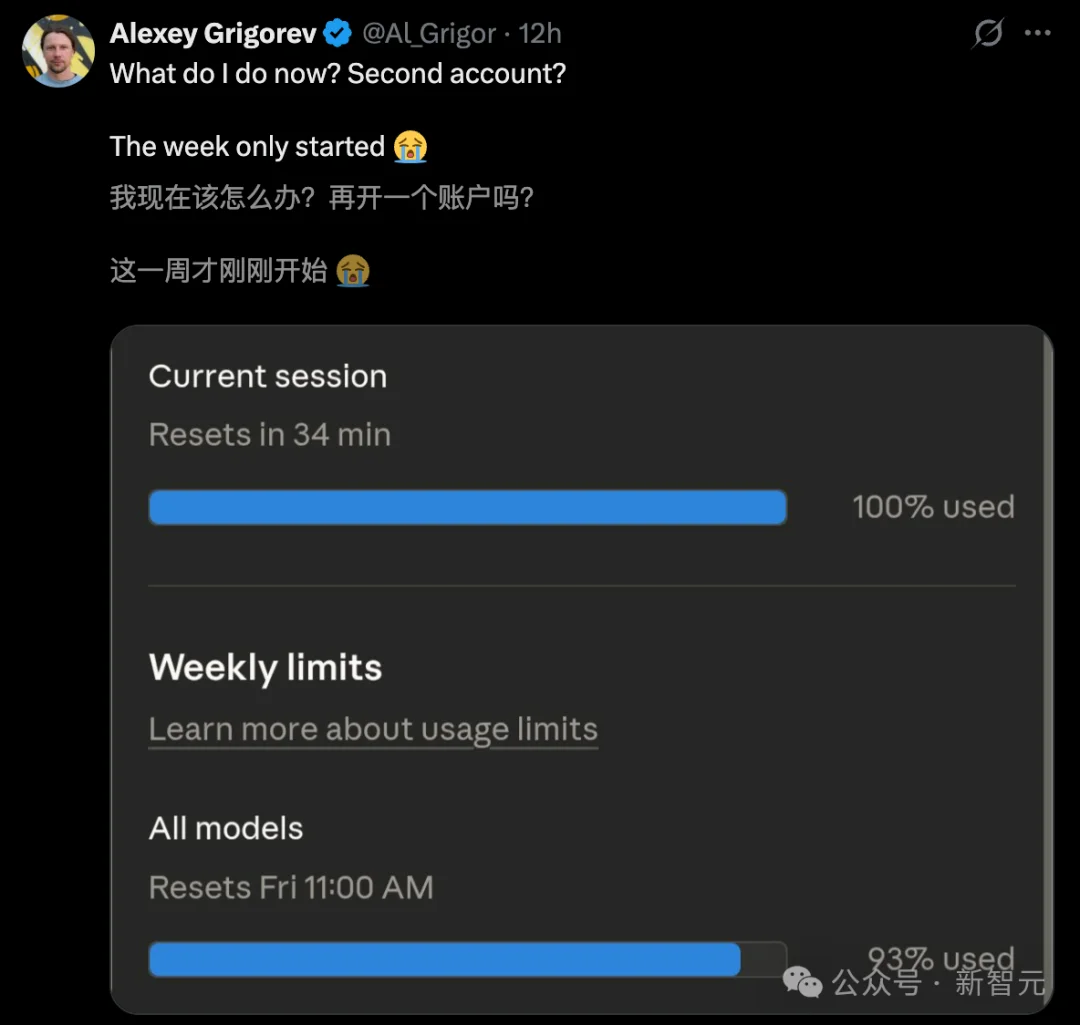Click the '100% used' label
Image resolution: width=1080 pixels, height=1025 pixels.
pos(933,507)
